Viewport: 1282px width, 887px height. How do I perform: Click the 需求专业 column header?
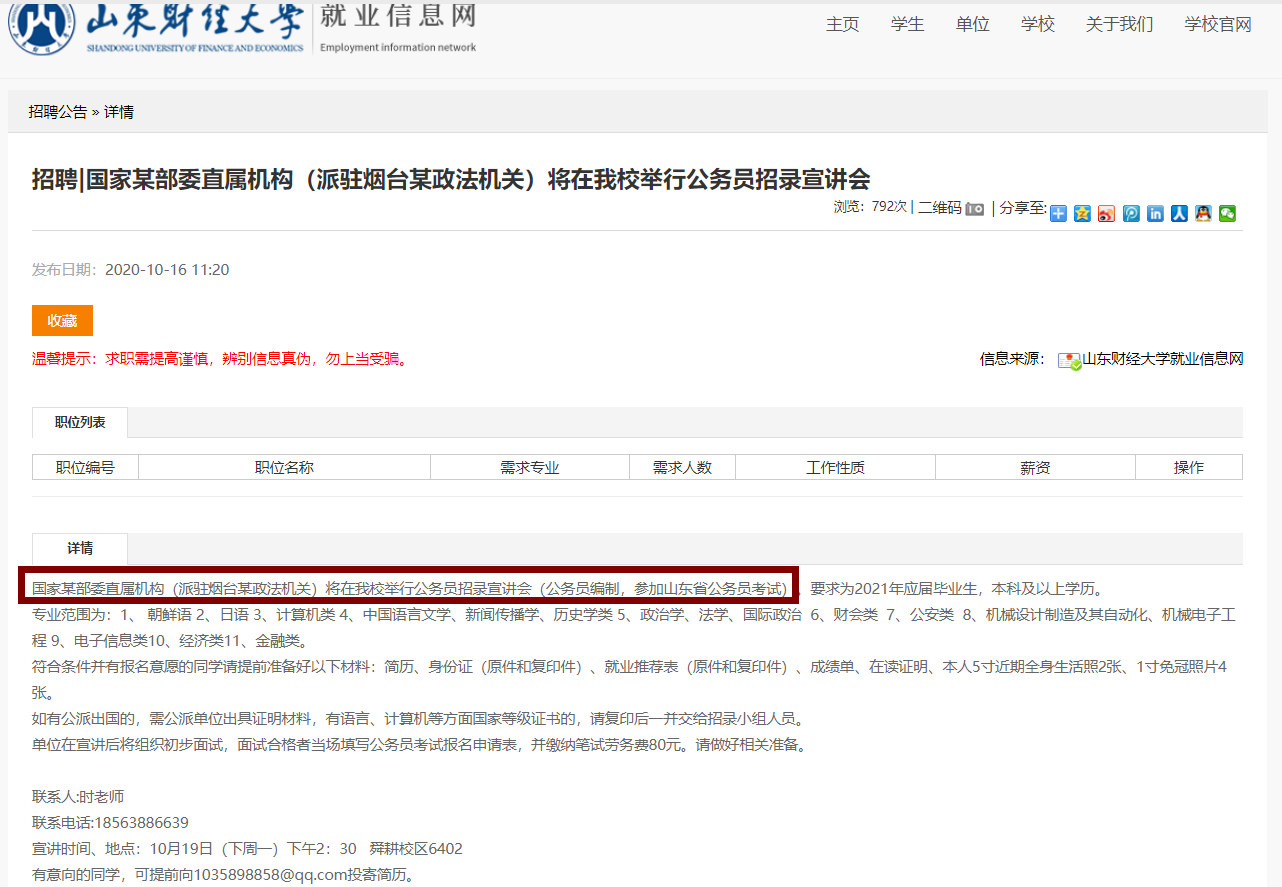click(x=530, y=467)
